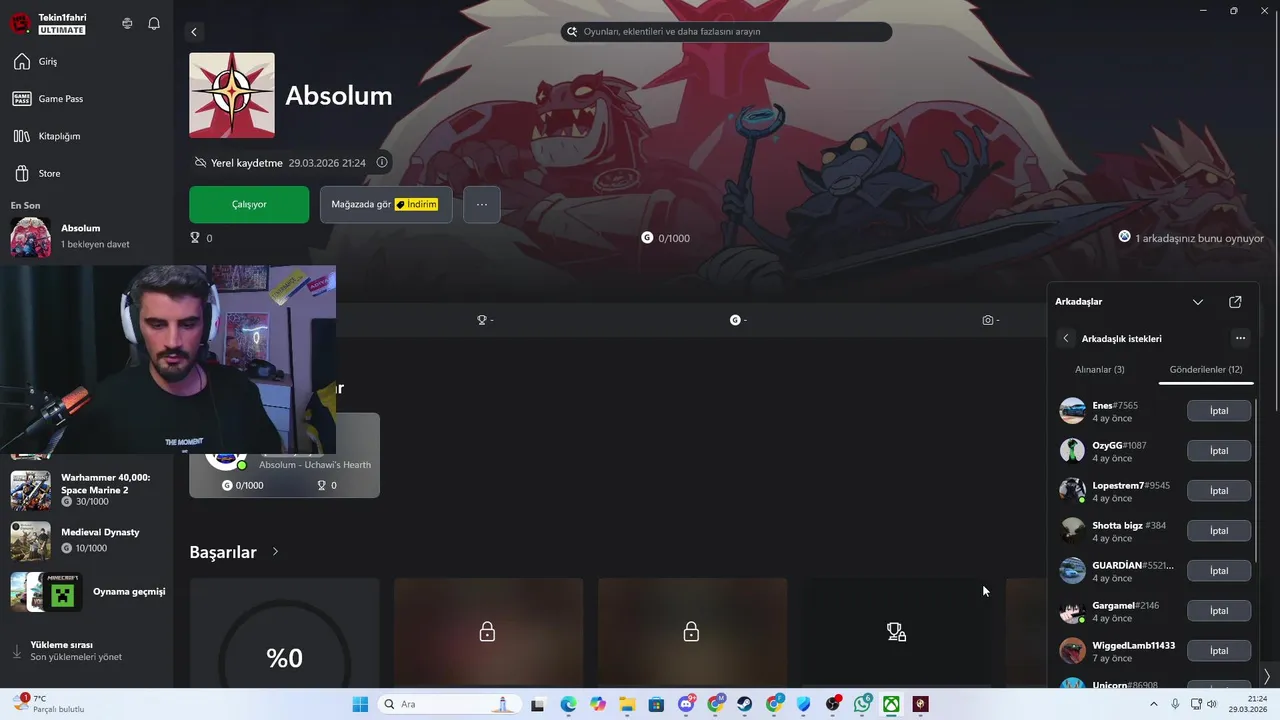Open Microsoft Edge from taskbar
The width and height of the screenshot is (1280, 720).
[568, 704]
